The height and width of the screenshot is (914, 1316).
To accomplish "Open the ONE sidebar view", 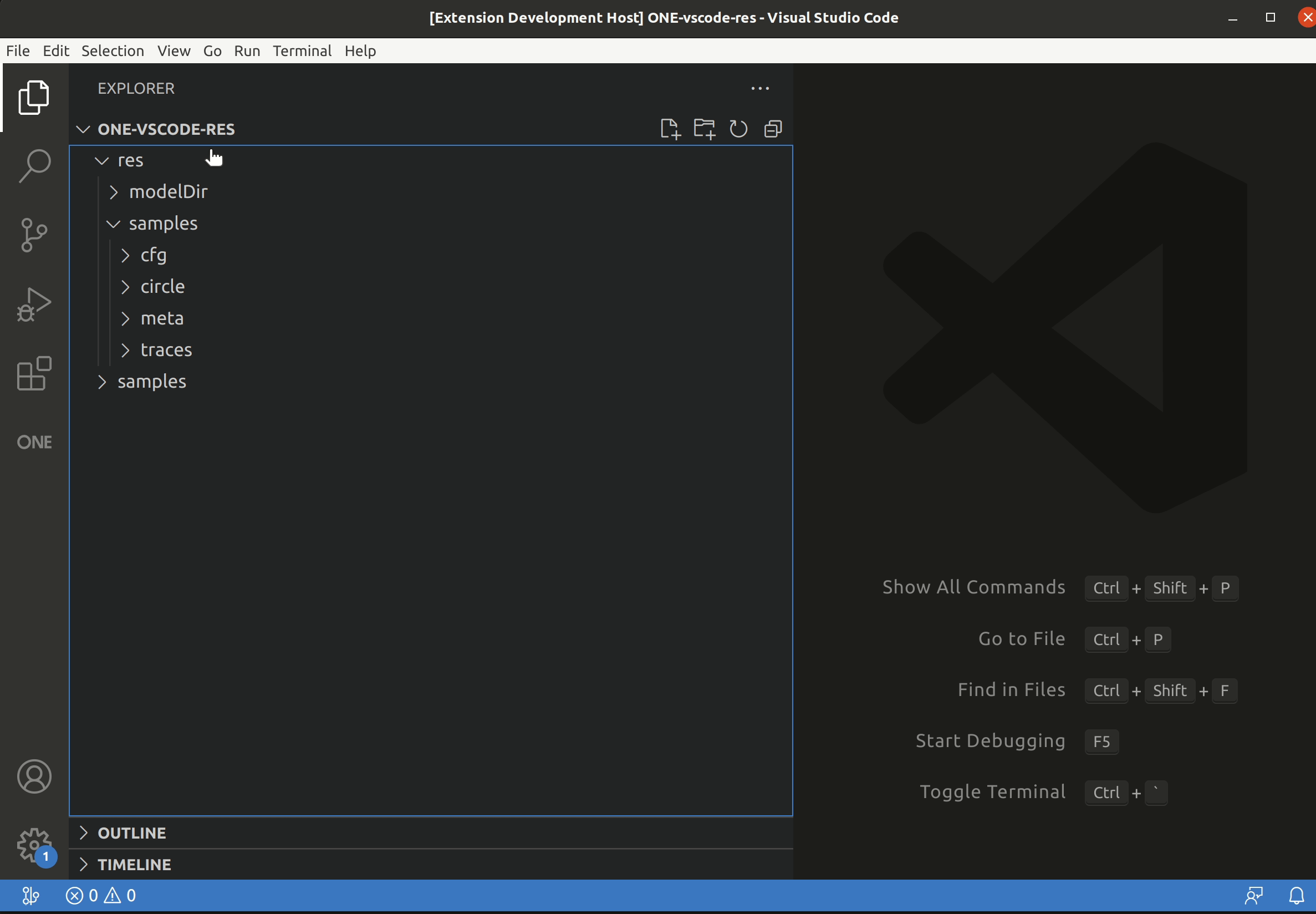I will click(34, 441).
